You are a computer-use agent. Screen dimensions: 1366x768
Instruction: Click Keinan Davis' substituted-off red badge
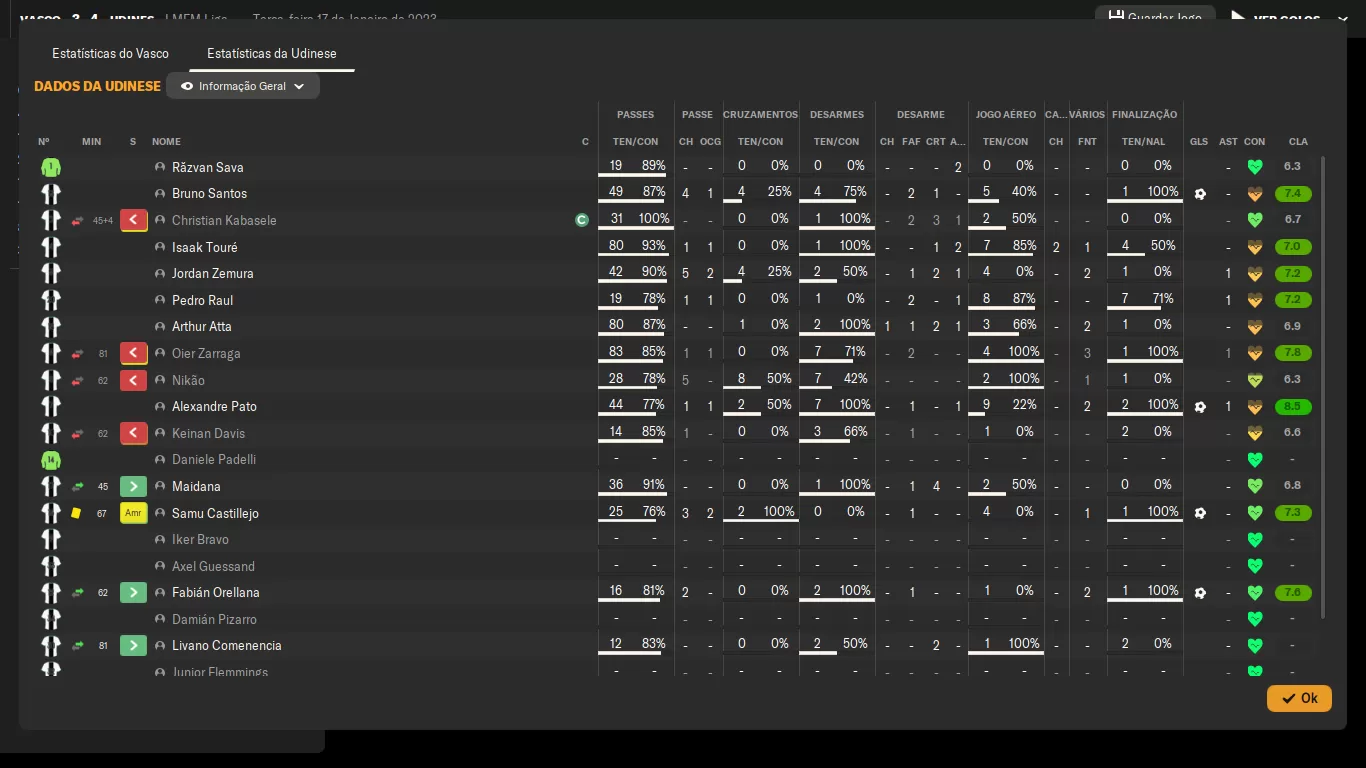click(x=134, y=433)
